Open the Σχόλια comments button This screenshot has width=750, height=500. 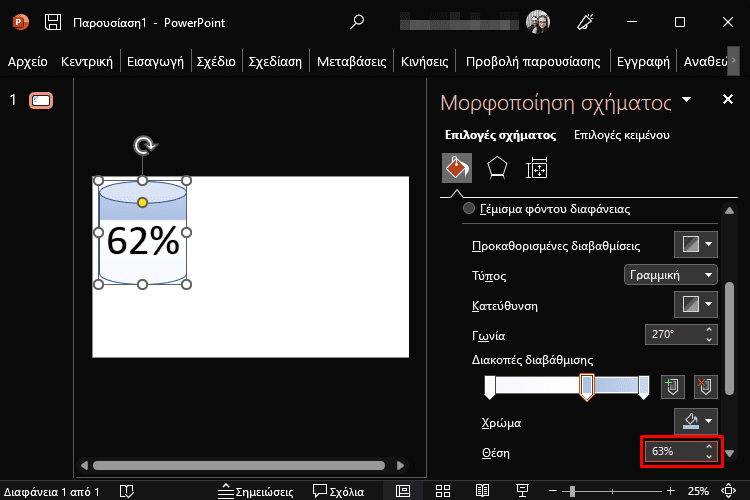[x=338, y=491]
